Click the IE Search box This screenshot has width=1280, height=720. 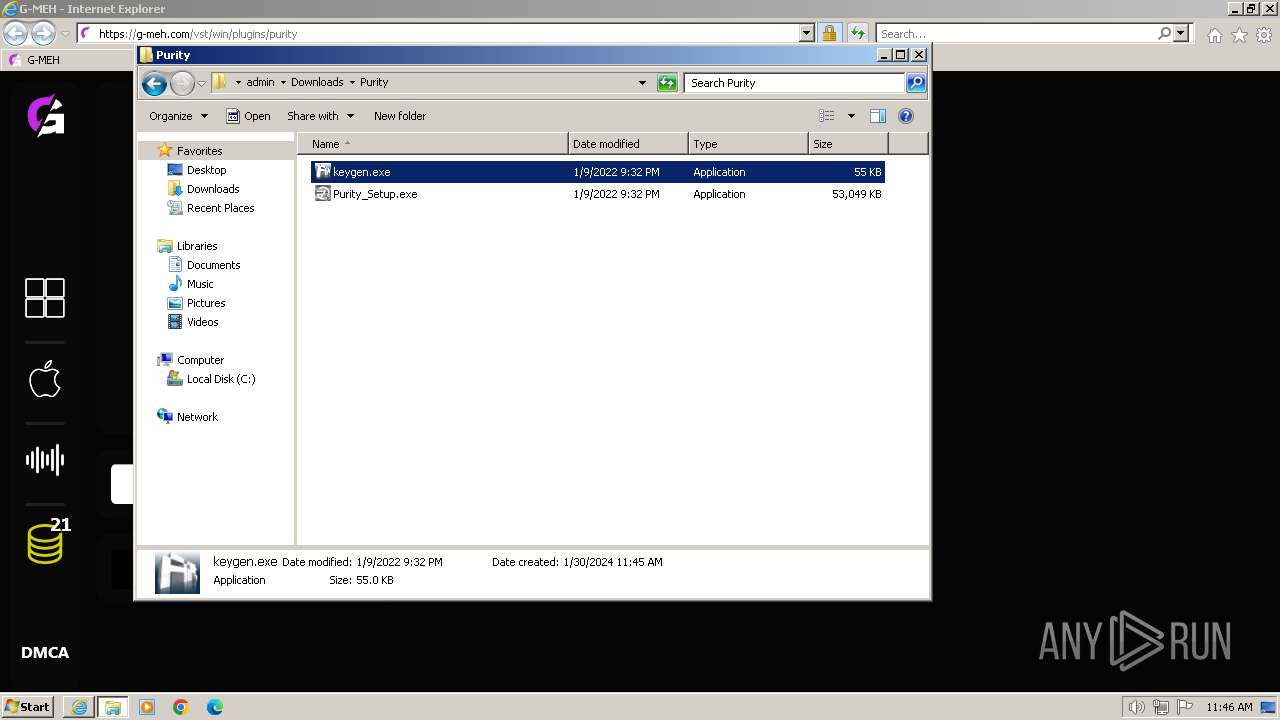(x=1017, y=33)
